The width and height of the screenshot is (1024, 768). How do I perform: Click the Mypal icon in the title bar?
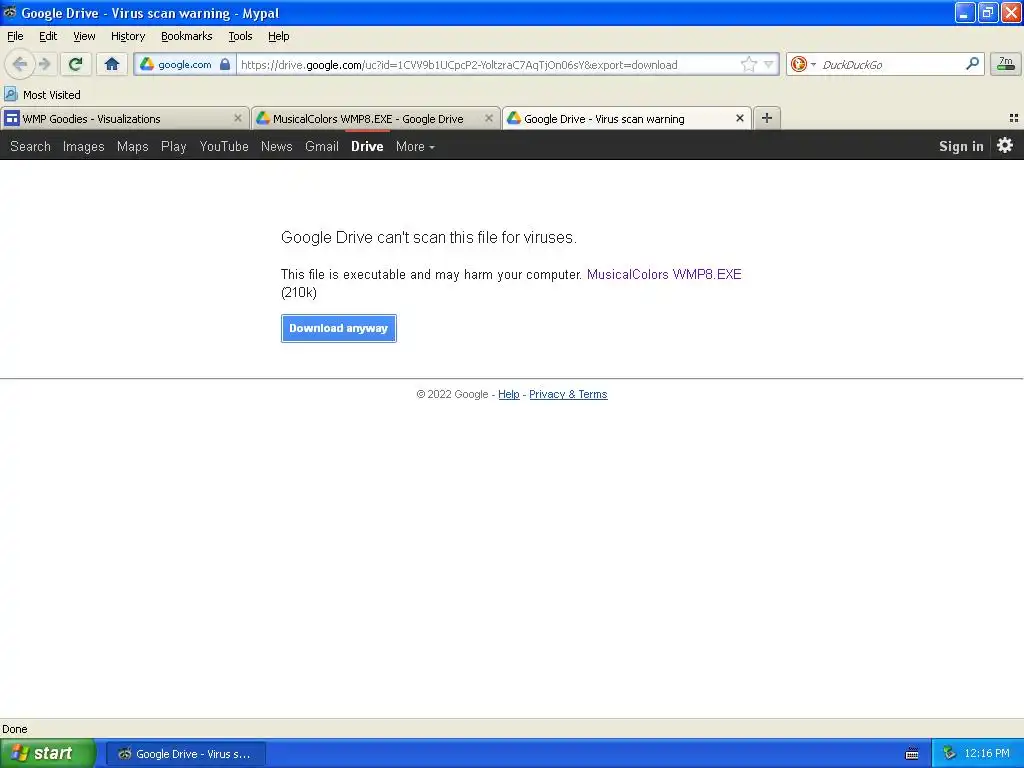pyautogui.click(x=9, y=12)
